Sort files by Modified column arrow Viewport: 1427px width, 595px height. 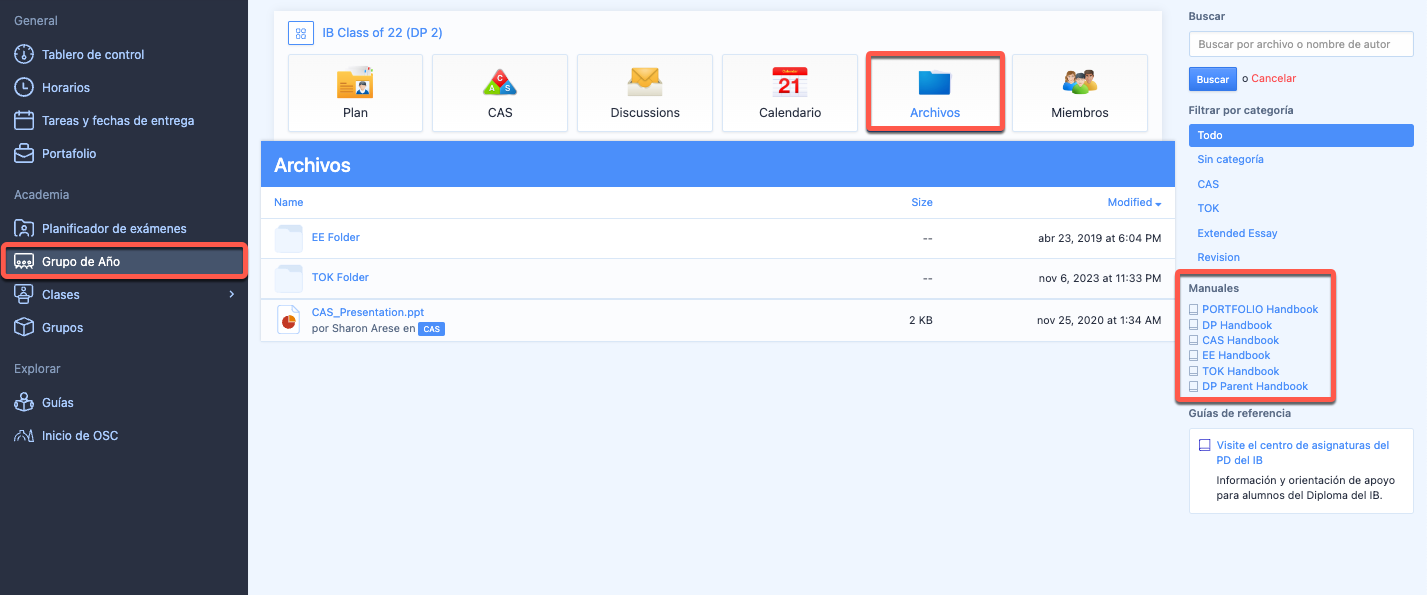click(x=1158, y=203)
